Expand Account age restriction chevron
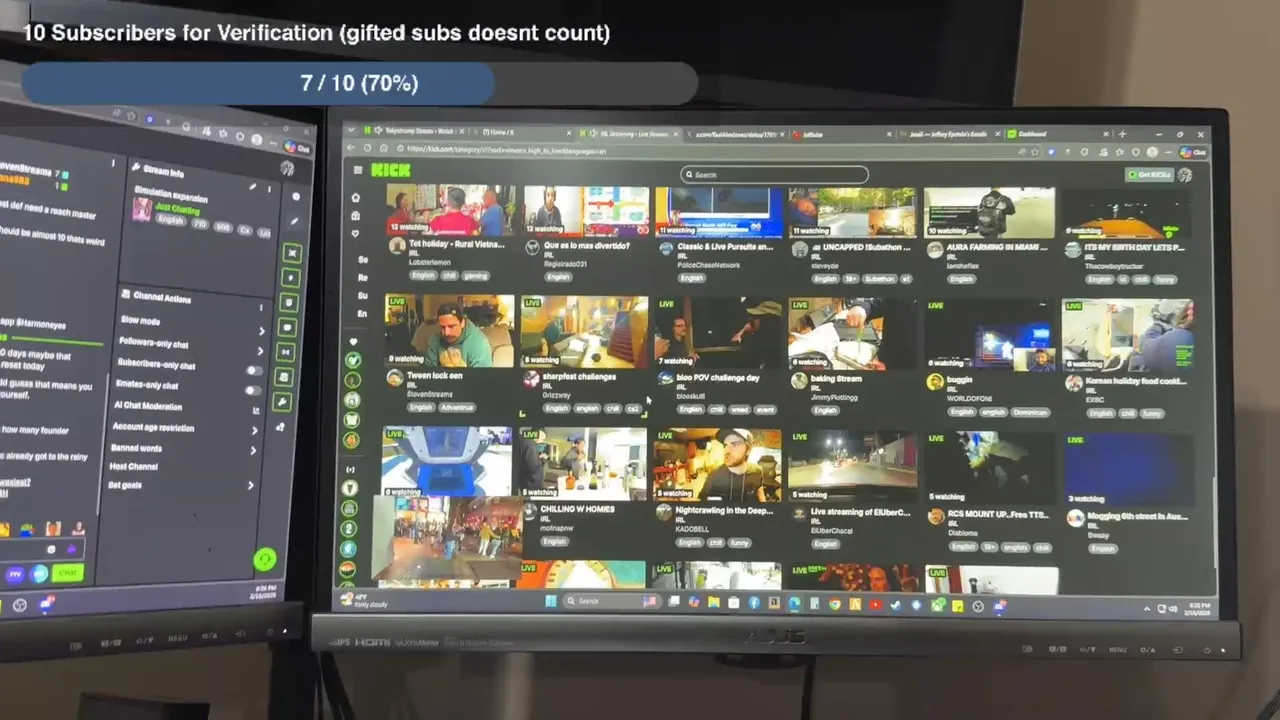This screenshot has width=1280, height=720. click(255, 431)
